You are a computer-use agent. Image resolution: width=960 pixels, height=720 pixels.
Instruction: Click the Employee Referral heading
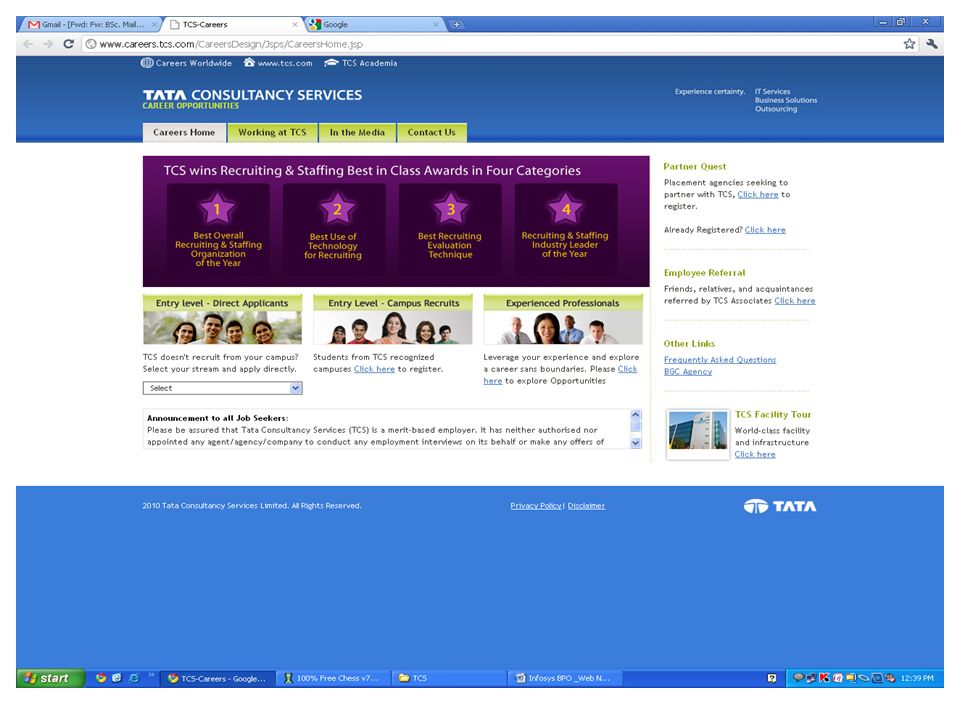pos(704,273)
